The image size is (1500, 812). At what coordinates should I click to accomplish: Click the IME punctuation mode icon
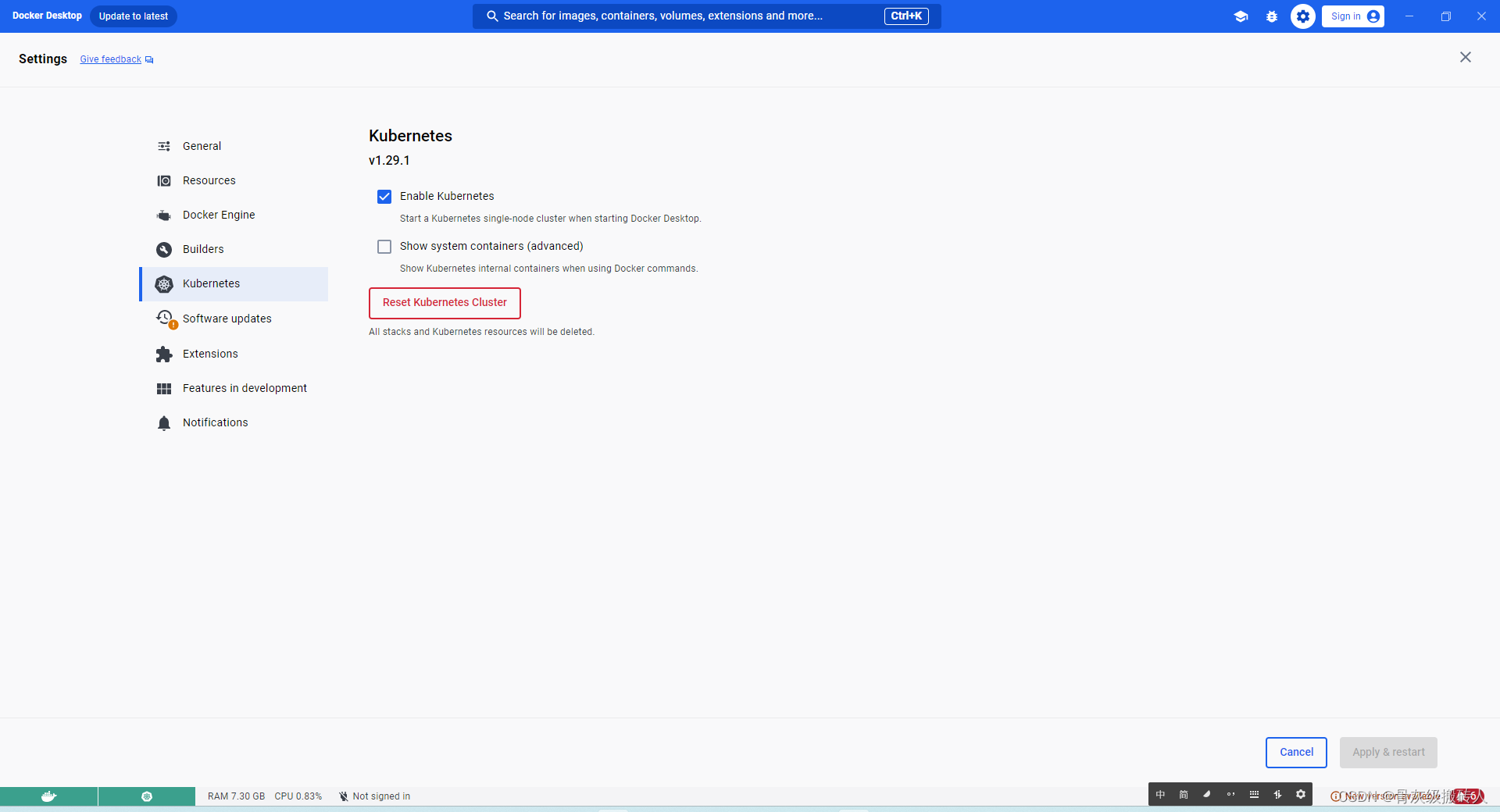(1230, 794)
